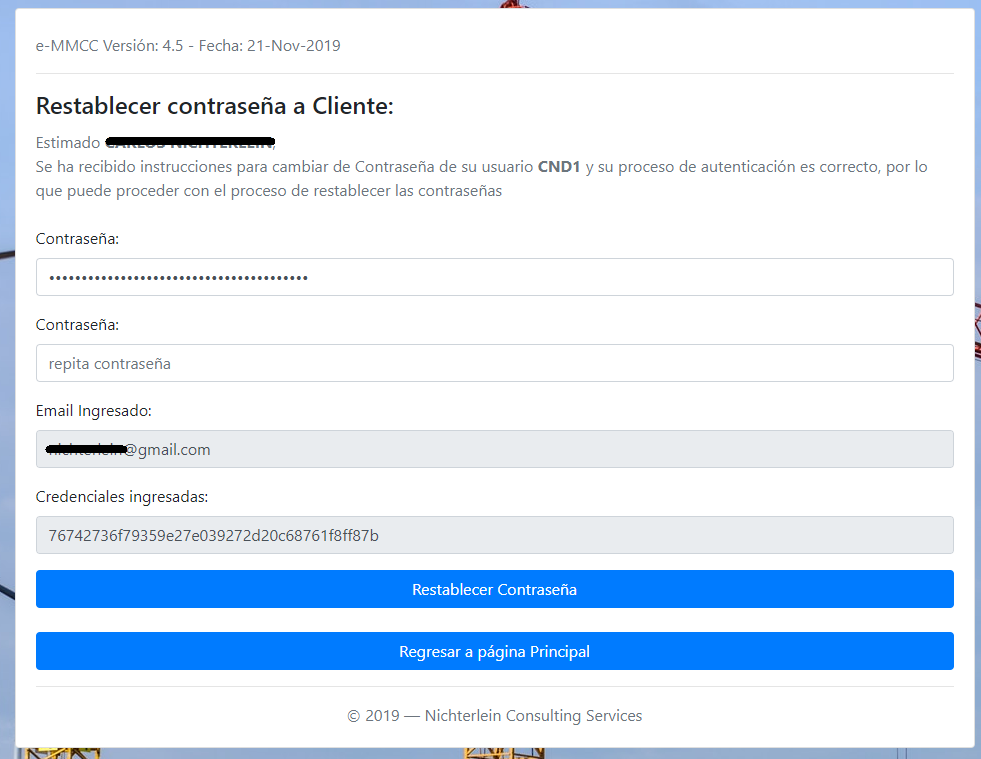Click the 'repita contraseña' input field
The height and width of the screenshot is (759, 981).
[494, 363]
